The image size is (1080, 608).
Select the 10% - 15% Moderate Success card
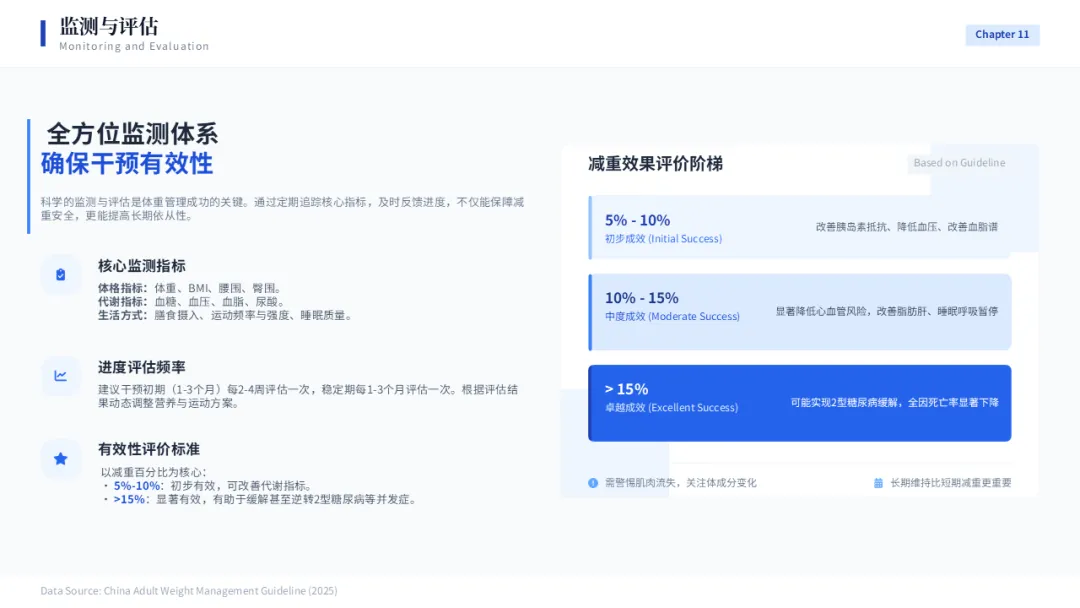point(800,312)
